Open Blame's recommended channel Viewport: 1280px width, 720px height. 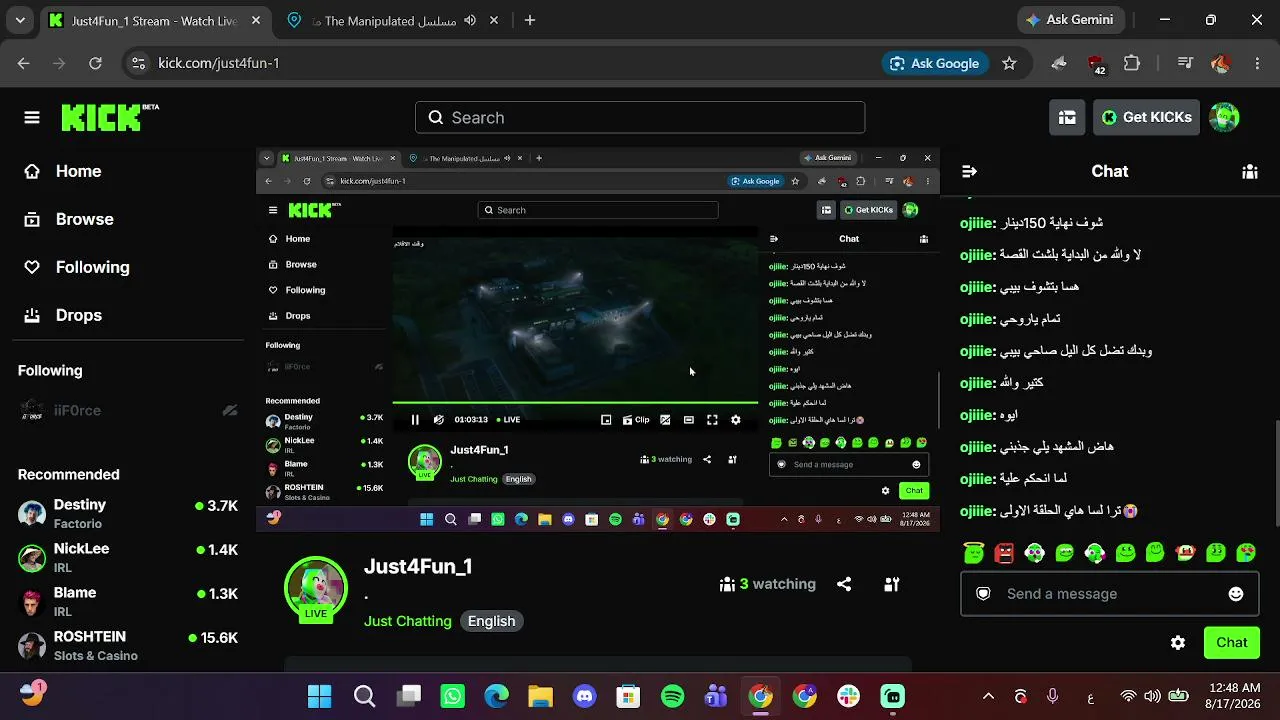click(x=128, y=602)
